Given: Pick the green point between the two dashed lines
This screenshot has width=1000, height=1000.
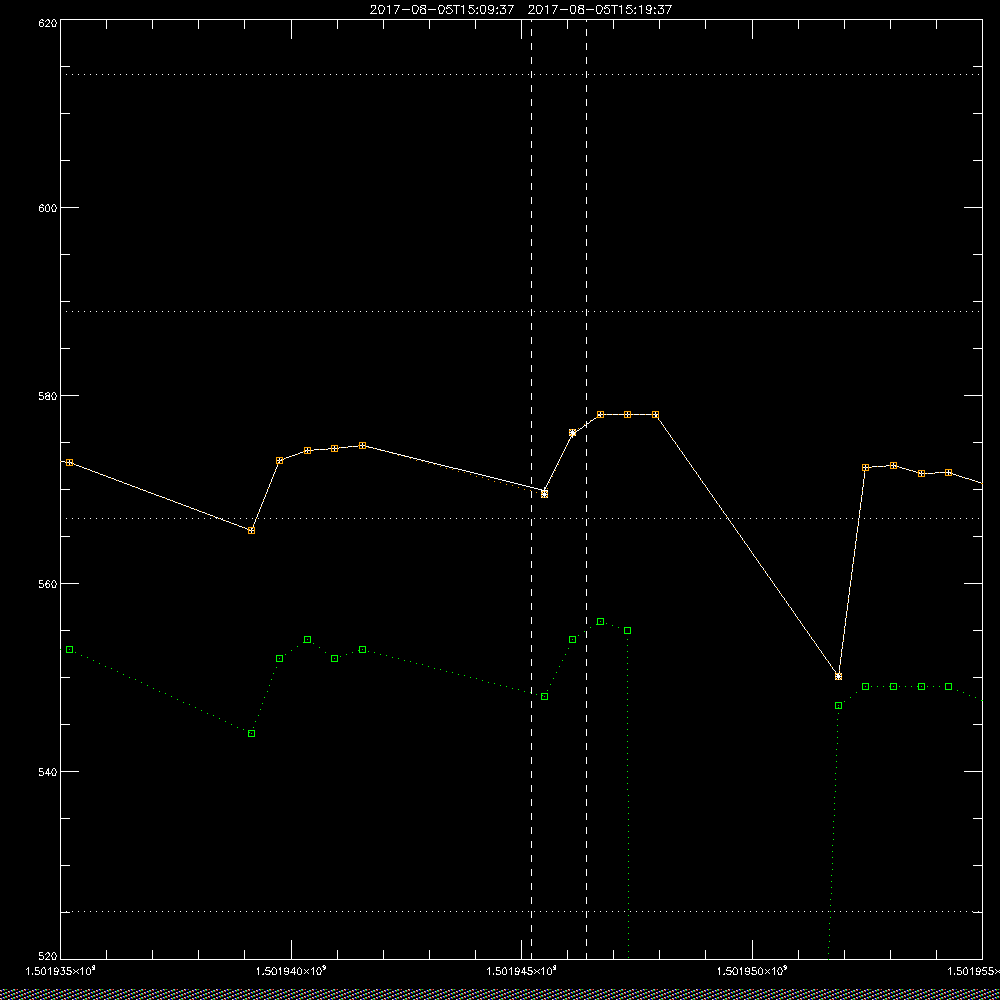Looking at the screenshot, I should [x=573, y=639].
